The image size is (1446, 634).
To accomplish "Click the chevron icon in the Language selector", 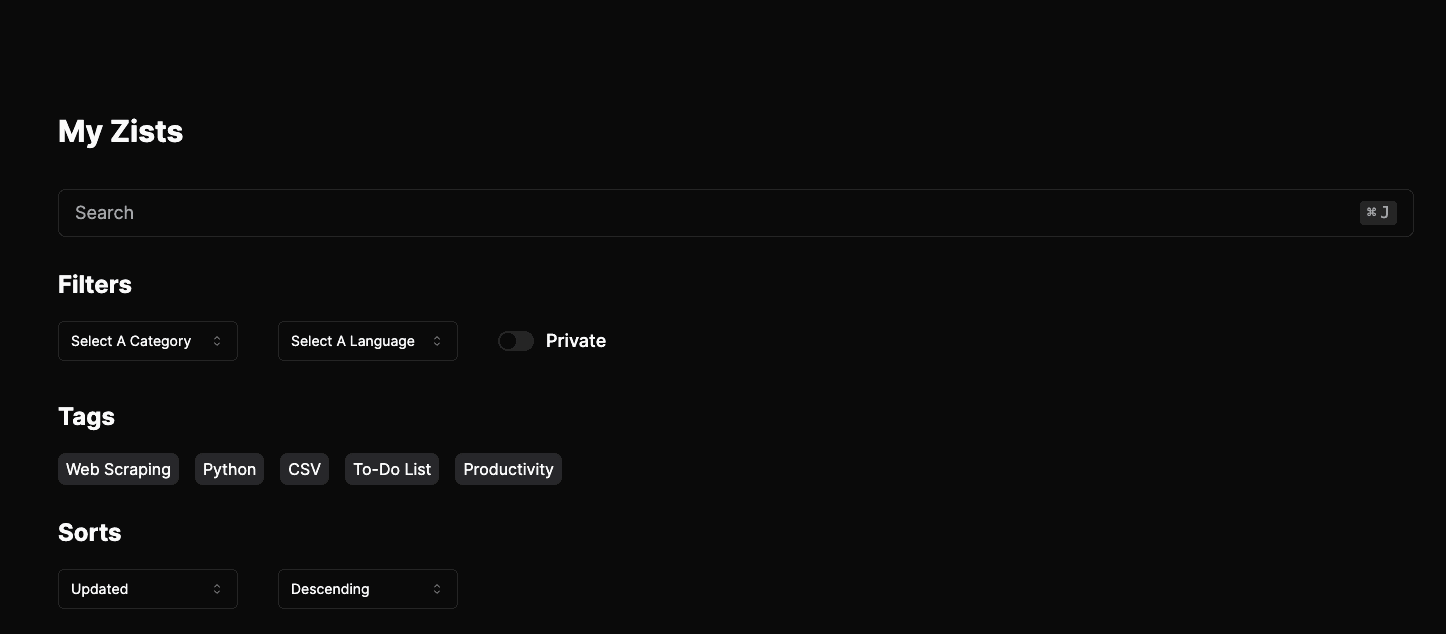I will pos(437,341).
